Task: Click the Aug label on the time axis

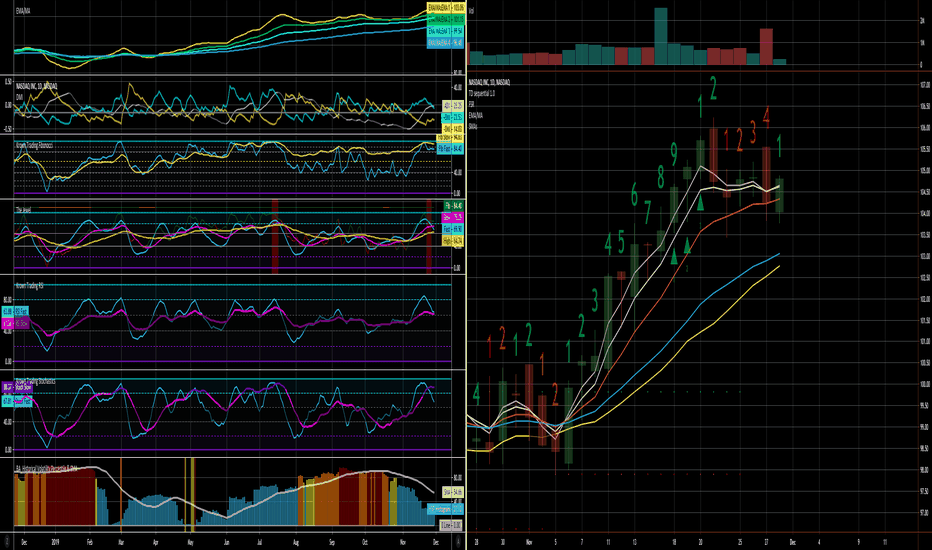Action: [x=295, y=542]
